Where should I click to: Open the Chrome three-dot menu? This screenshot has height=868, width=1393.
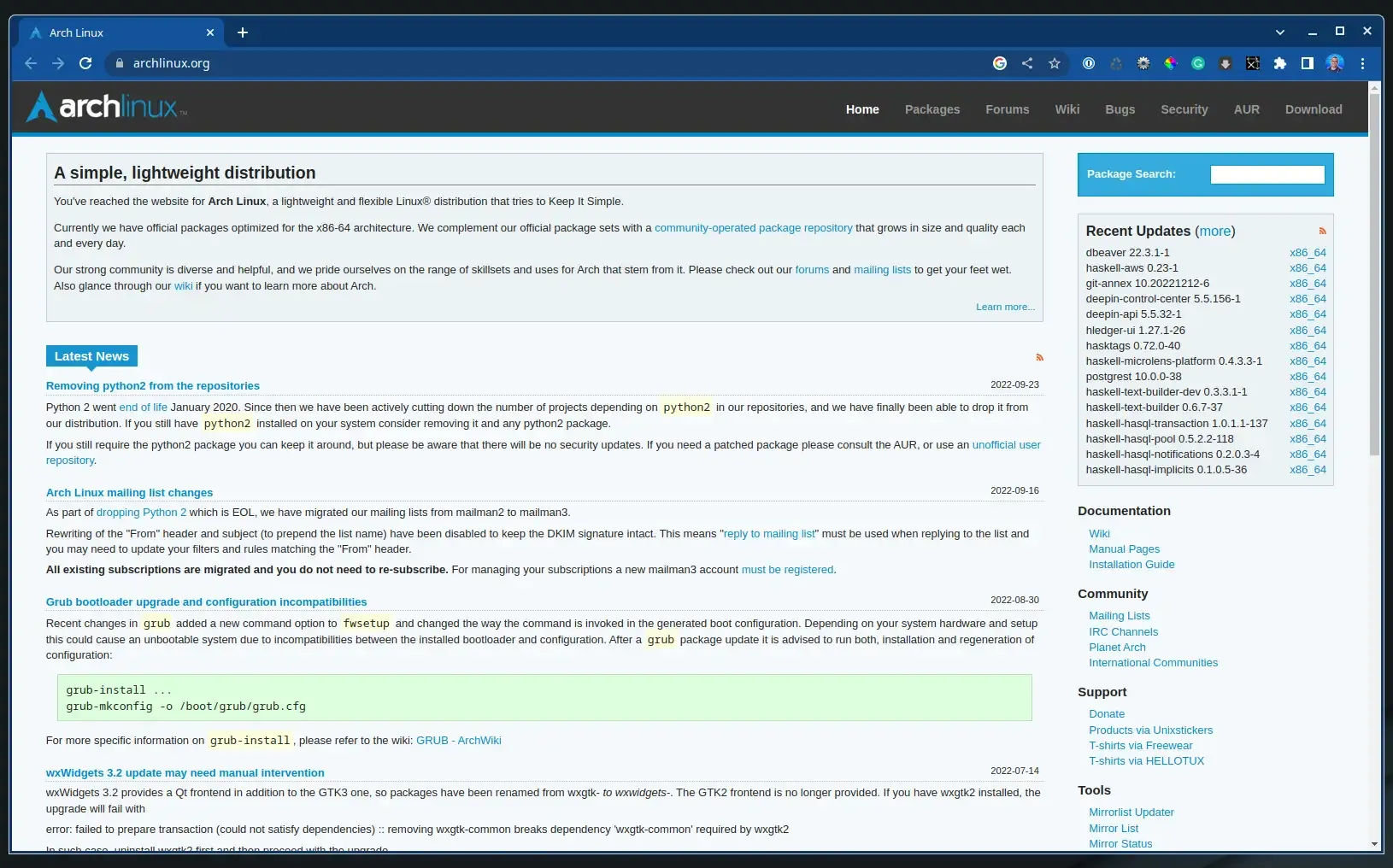[1363, 63]
